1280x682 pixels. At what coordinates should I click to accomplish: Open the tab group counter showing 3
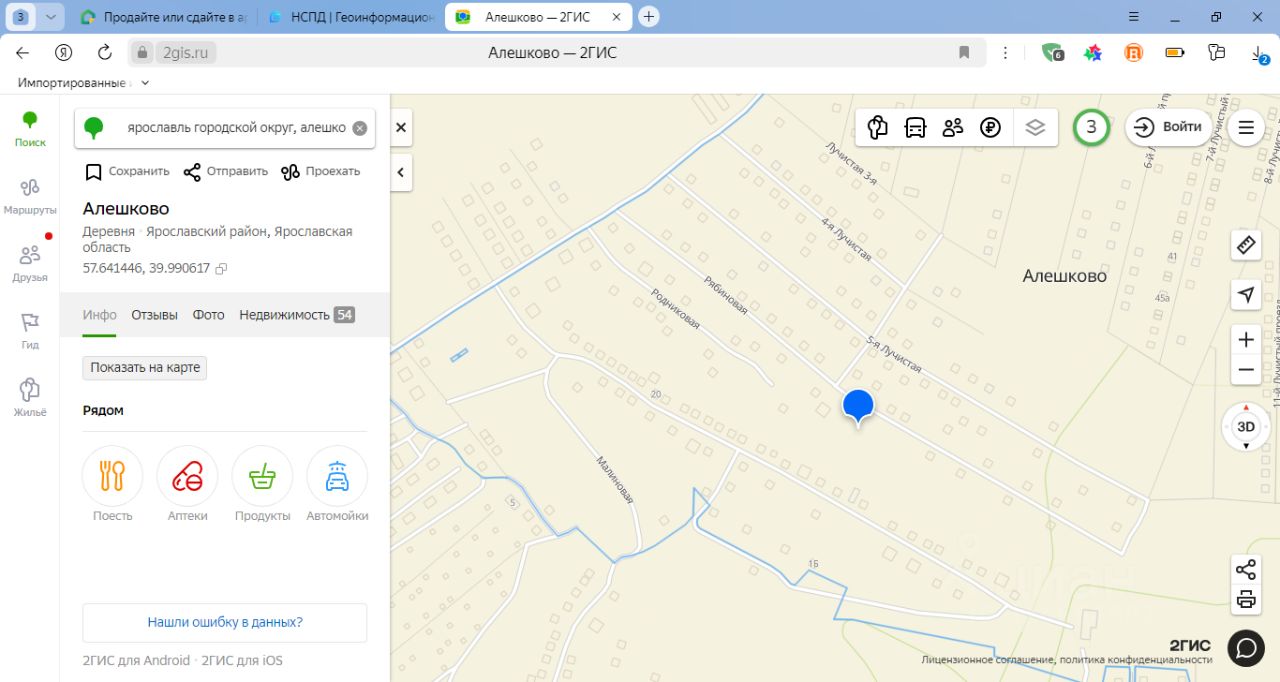21,17
